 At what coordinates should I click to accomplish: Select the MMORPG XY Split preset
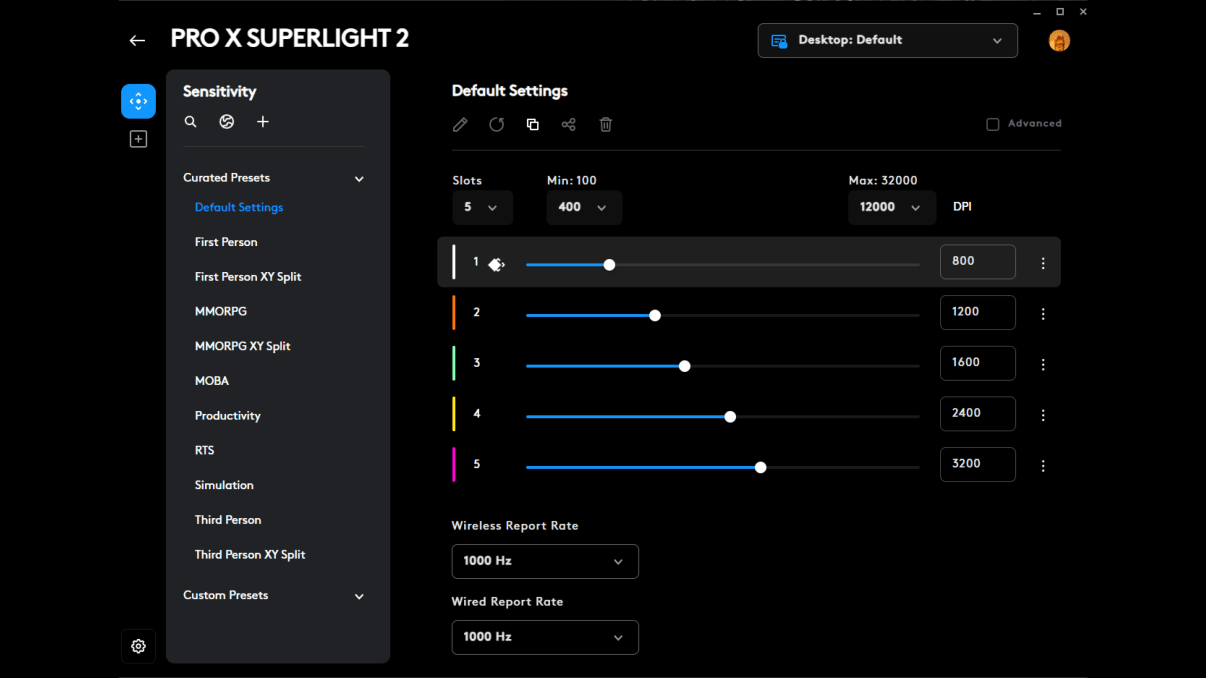(242, 346)
